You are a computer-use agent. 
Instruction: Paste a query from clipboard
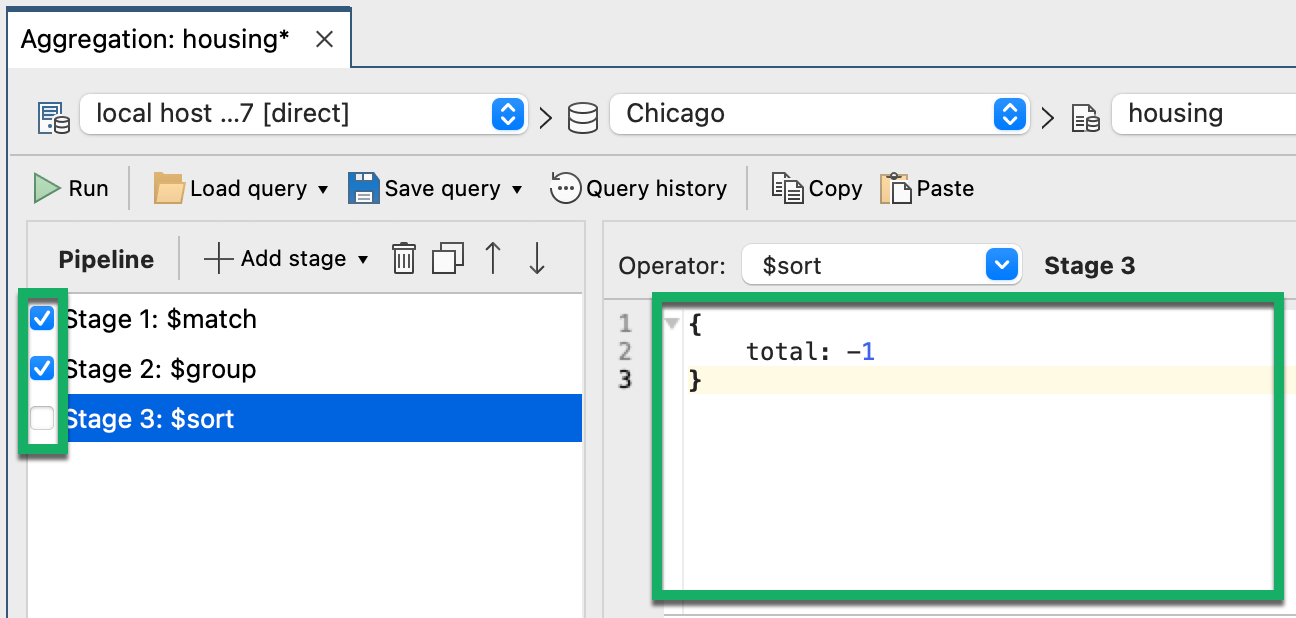[926, 188]
